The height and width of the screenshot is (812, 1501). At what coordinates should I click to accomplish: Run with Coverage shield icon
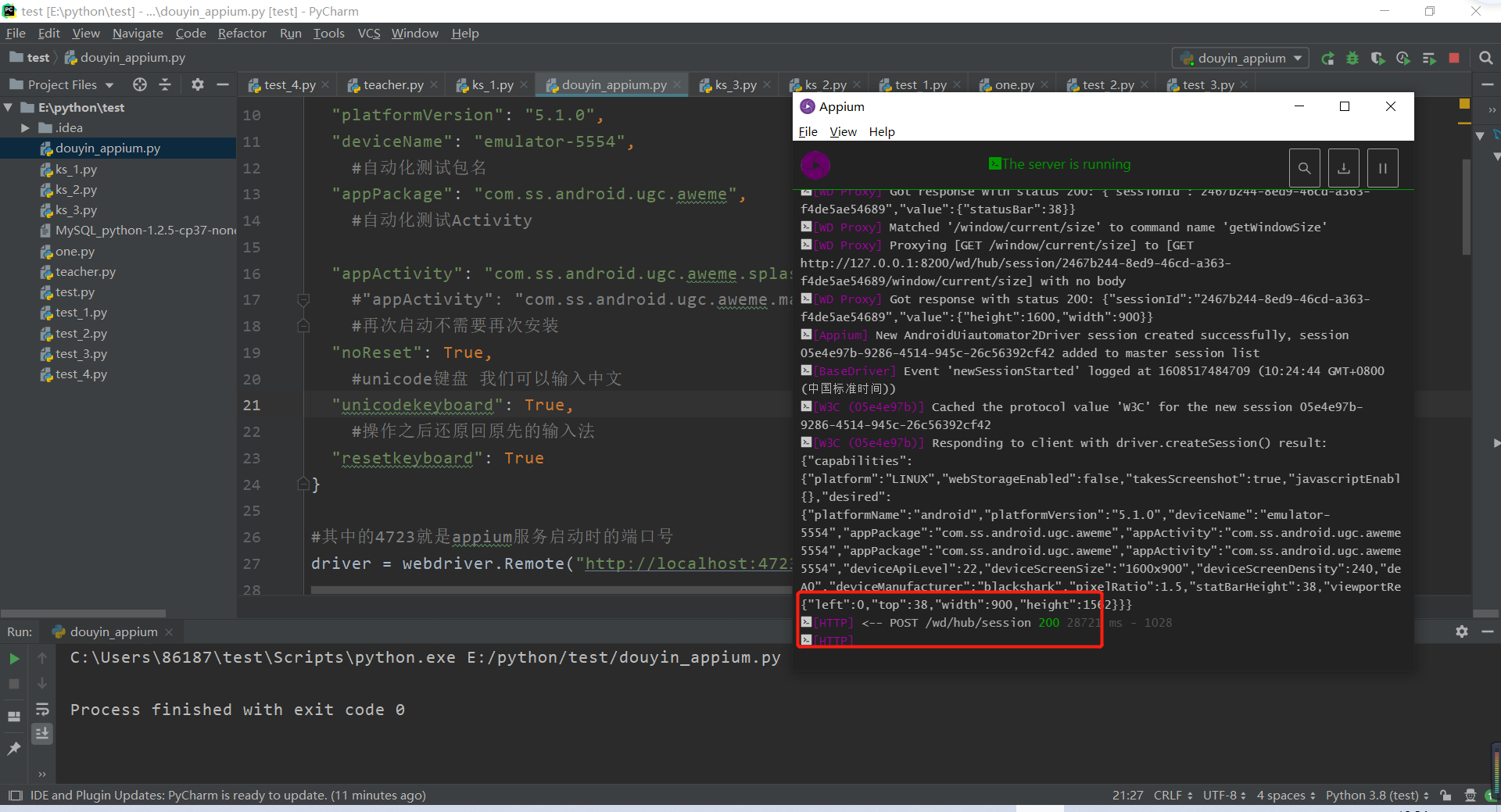1377,59
